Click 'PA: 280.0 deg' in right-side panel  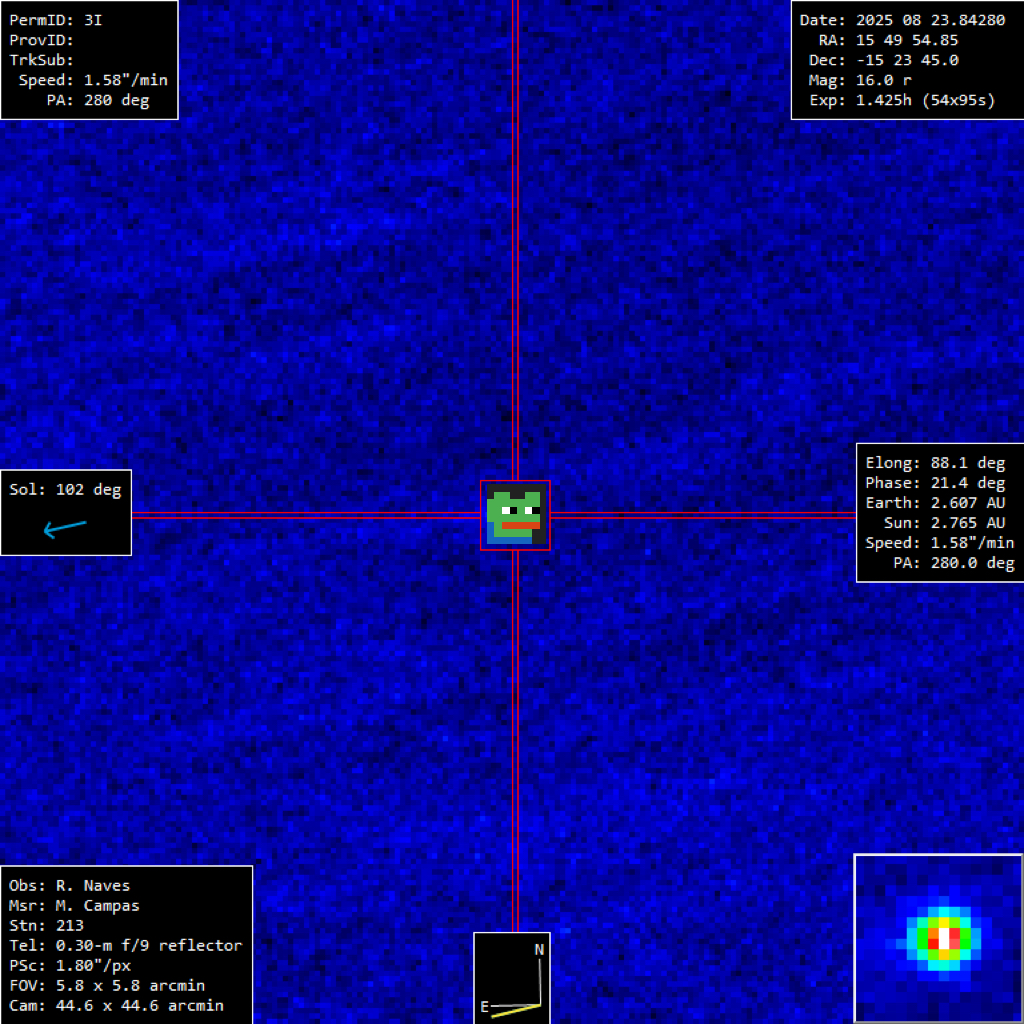tap(954, 563)
